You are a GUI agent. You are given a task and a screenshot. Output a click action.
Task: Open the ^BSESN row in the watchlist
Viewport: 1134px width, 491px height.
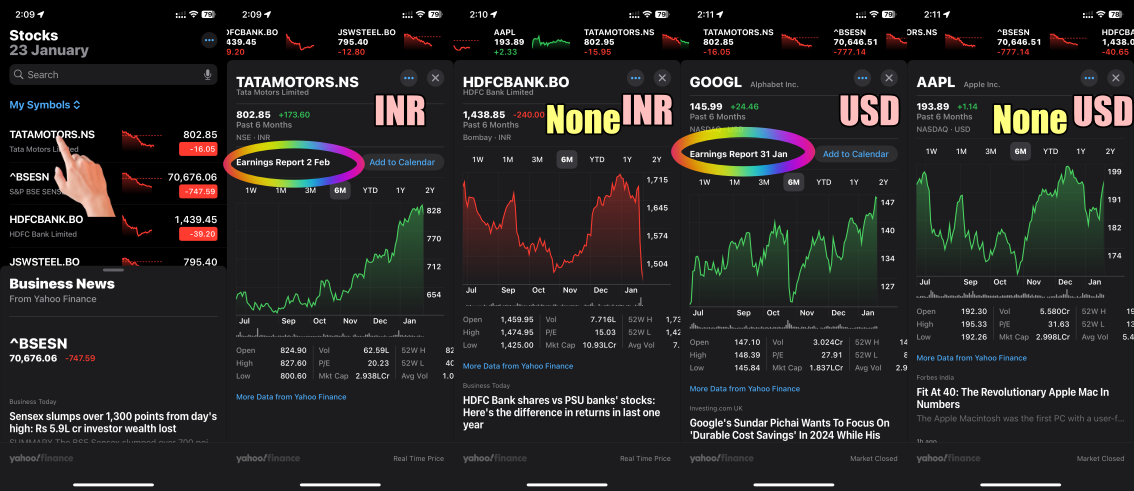[x=114, y=182]
